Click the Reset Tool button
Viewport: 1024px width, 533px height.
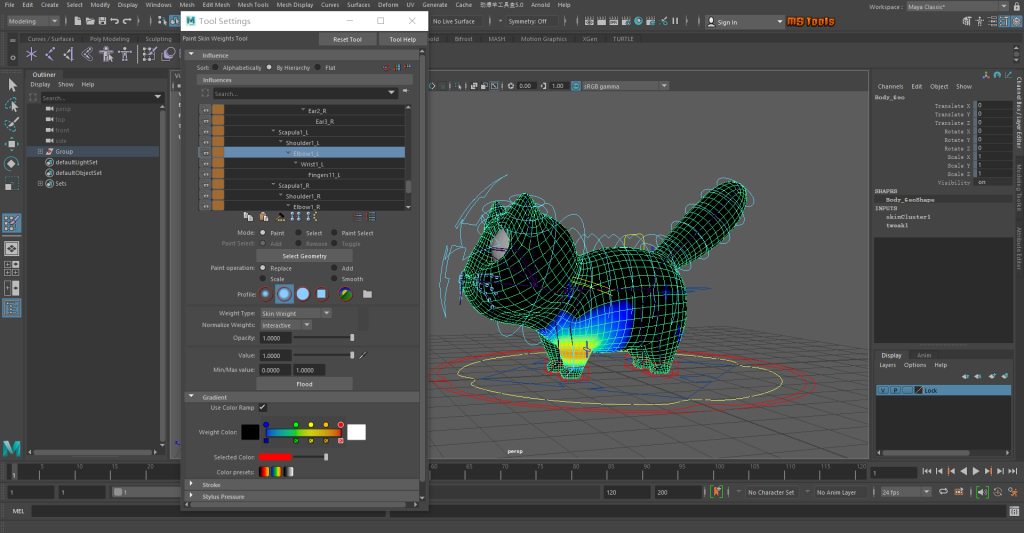347,39
